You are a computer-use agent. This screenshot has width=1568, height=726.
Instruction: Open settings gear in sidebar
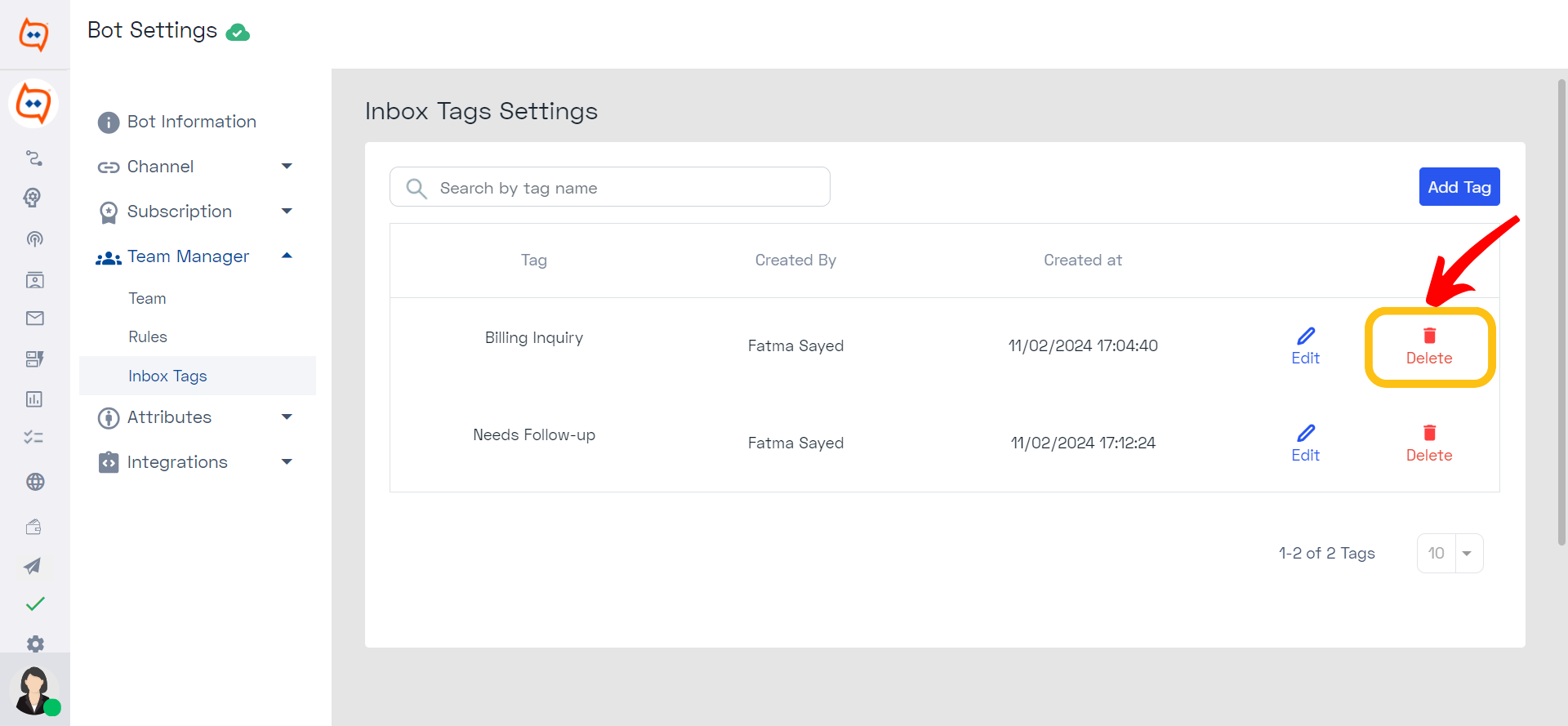pyautogui.click(x=35, y=644)
